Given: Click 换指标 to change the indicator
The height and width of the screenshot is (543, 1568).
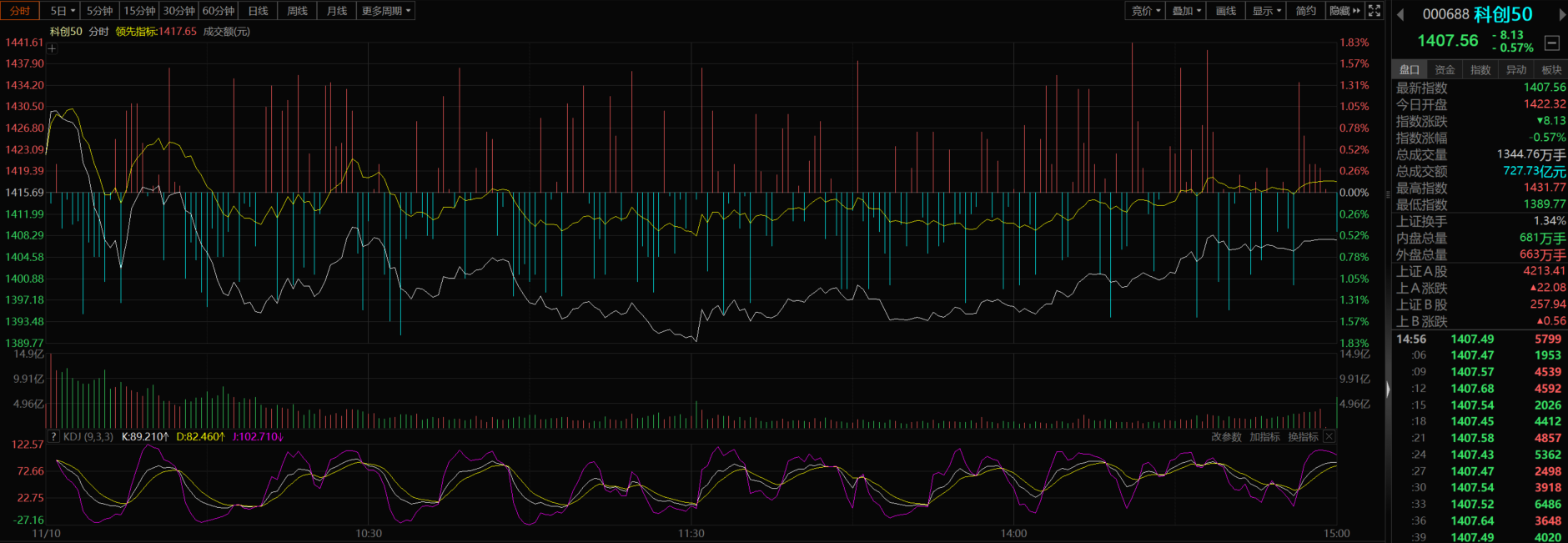Looking at the screenshot, I should 1303,437.
